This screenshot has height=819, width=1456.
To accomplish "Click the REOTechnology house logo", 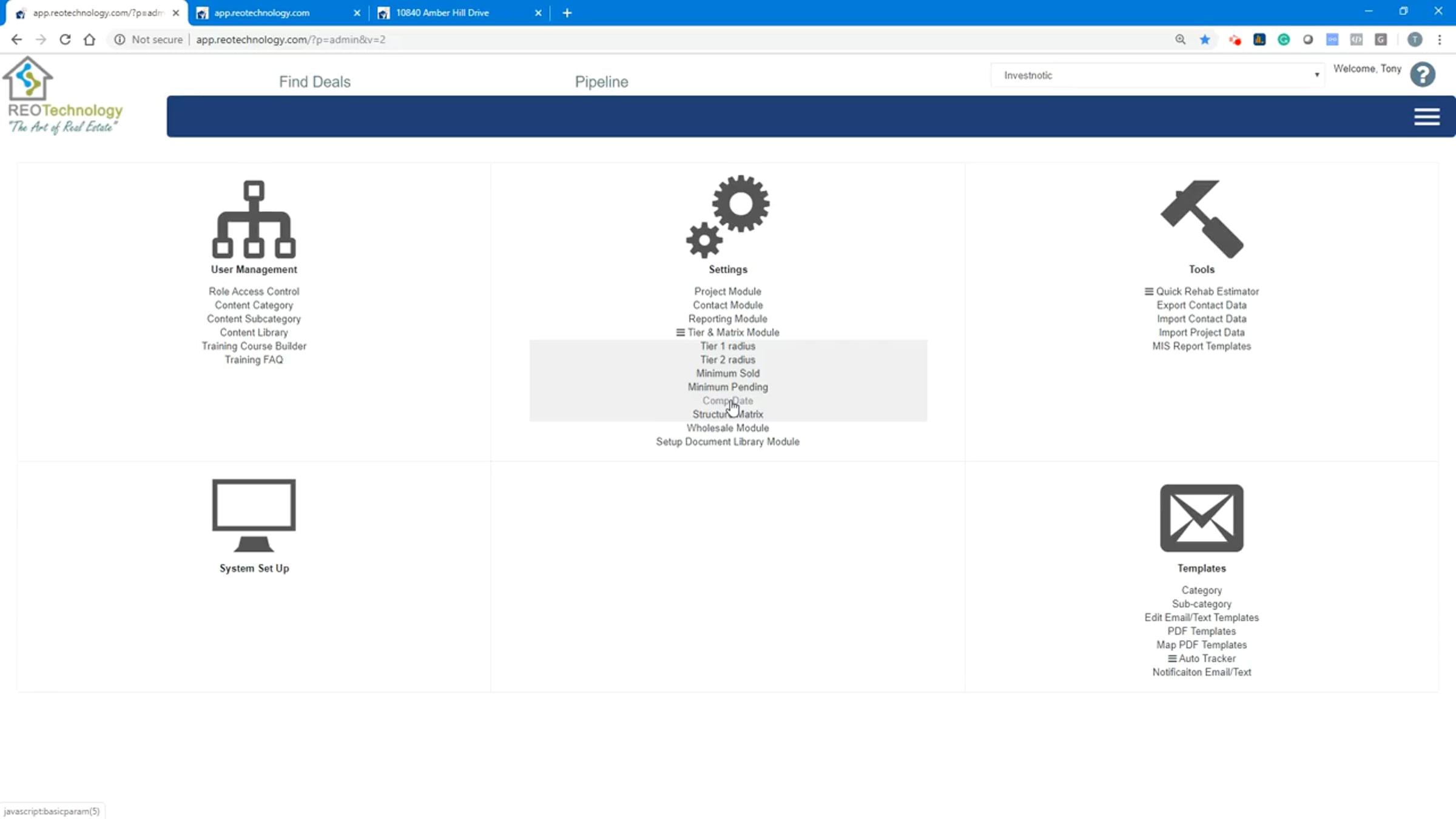I will [x=28, y=79].
